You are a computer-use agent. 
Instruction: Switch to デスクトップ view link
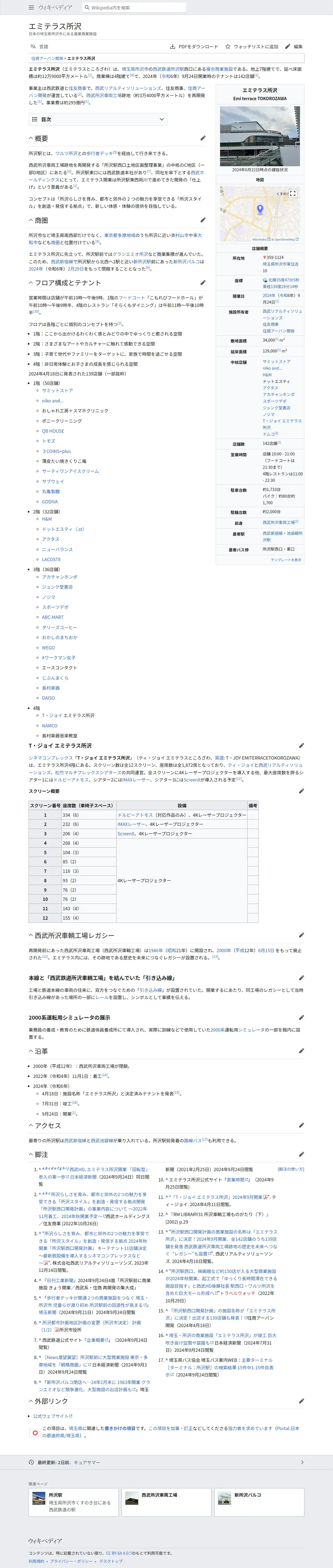pyautogui.click(x=111, y=1561)
